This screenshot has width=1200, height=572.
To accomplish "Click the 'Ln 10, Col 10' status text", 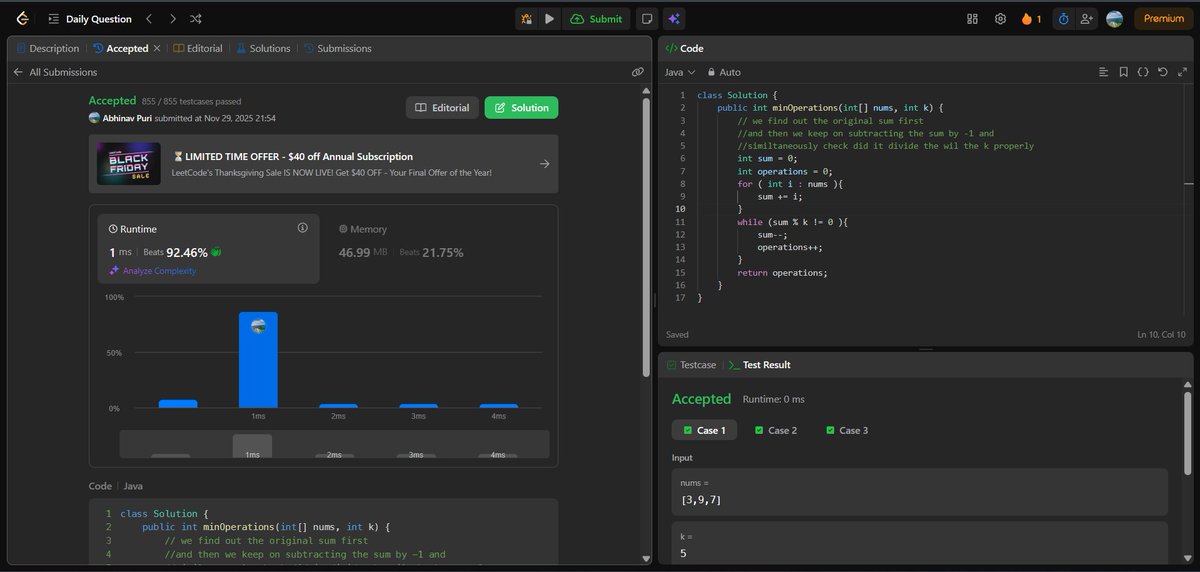I will [1161, 335].
